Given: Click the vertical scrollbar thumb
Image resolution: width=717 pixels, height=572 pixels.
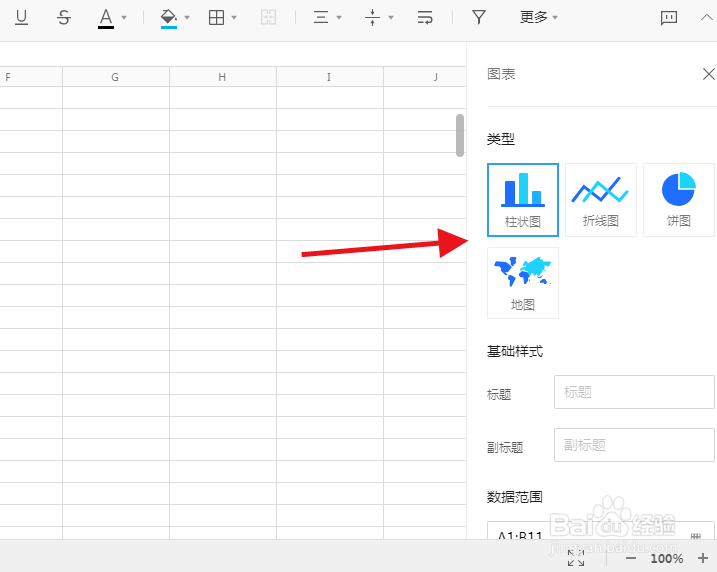Looking at the screenshot, I should click(460, 135).
